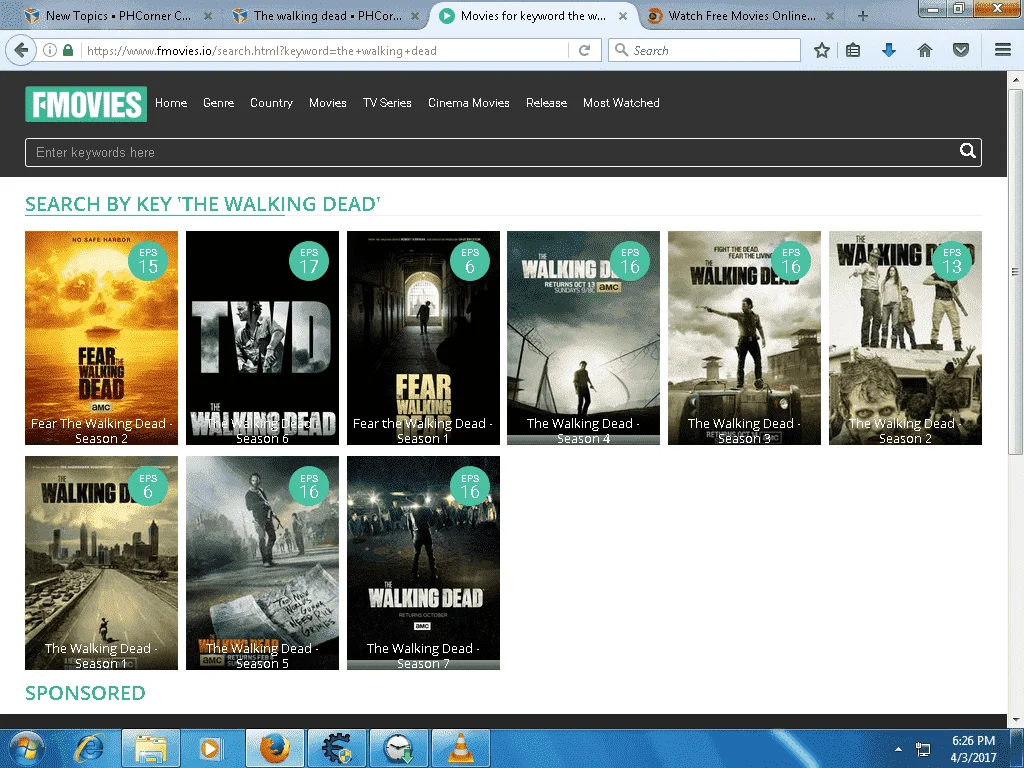Image resolution: width=1024 pixels, height=768 pixels.
Task: Open the Release menu
Action: tap(547, 103)
